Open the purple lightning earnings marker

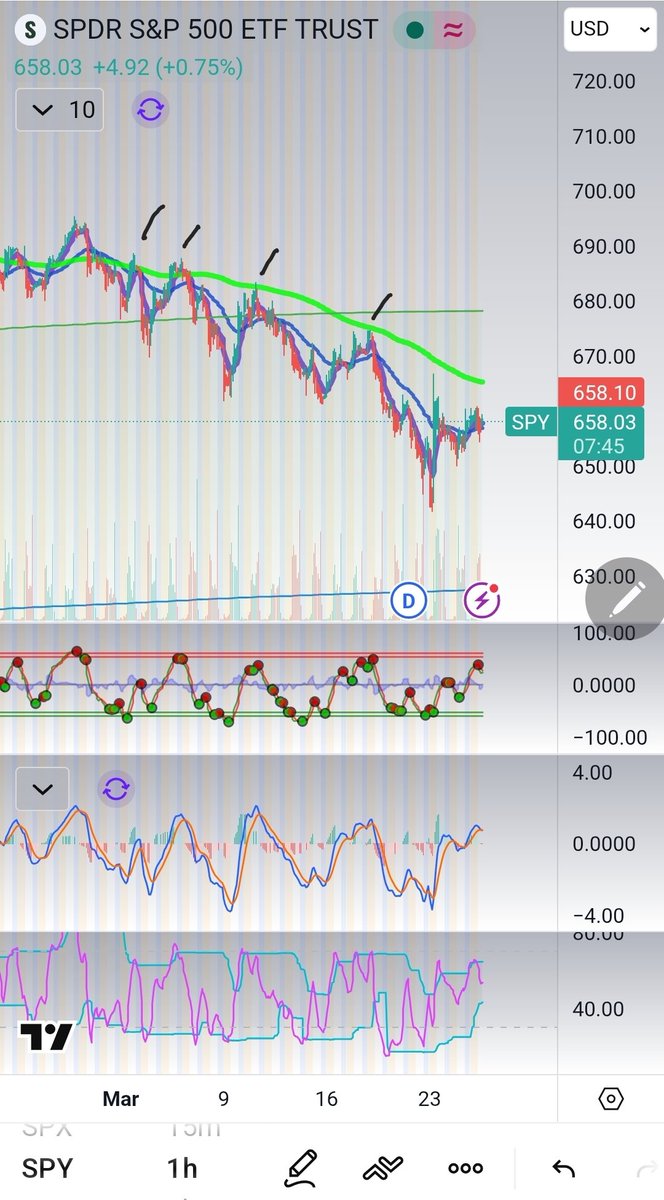click(483, 600)
